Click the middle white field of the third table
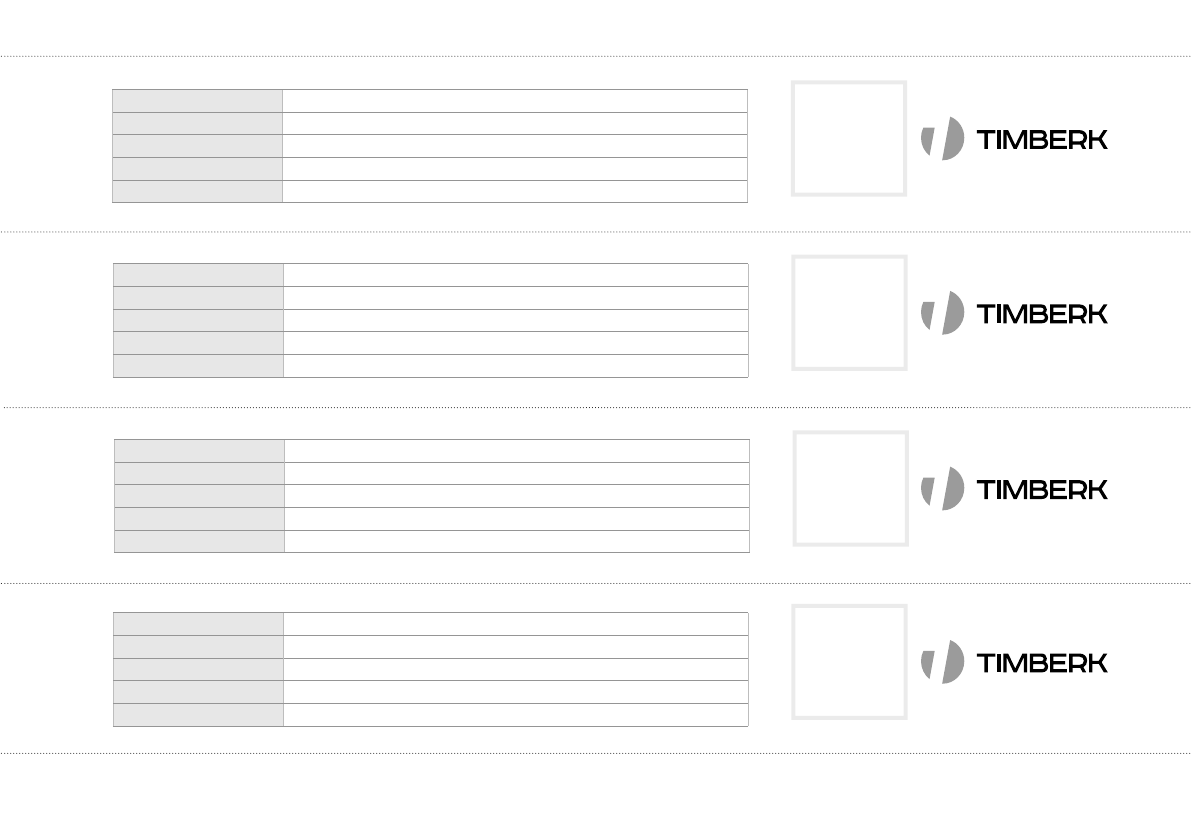Image resolution: width=1191 pixels, height=839 pixels. [x=516, y=496]
